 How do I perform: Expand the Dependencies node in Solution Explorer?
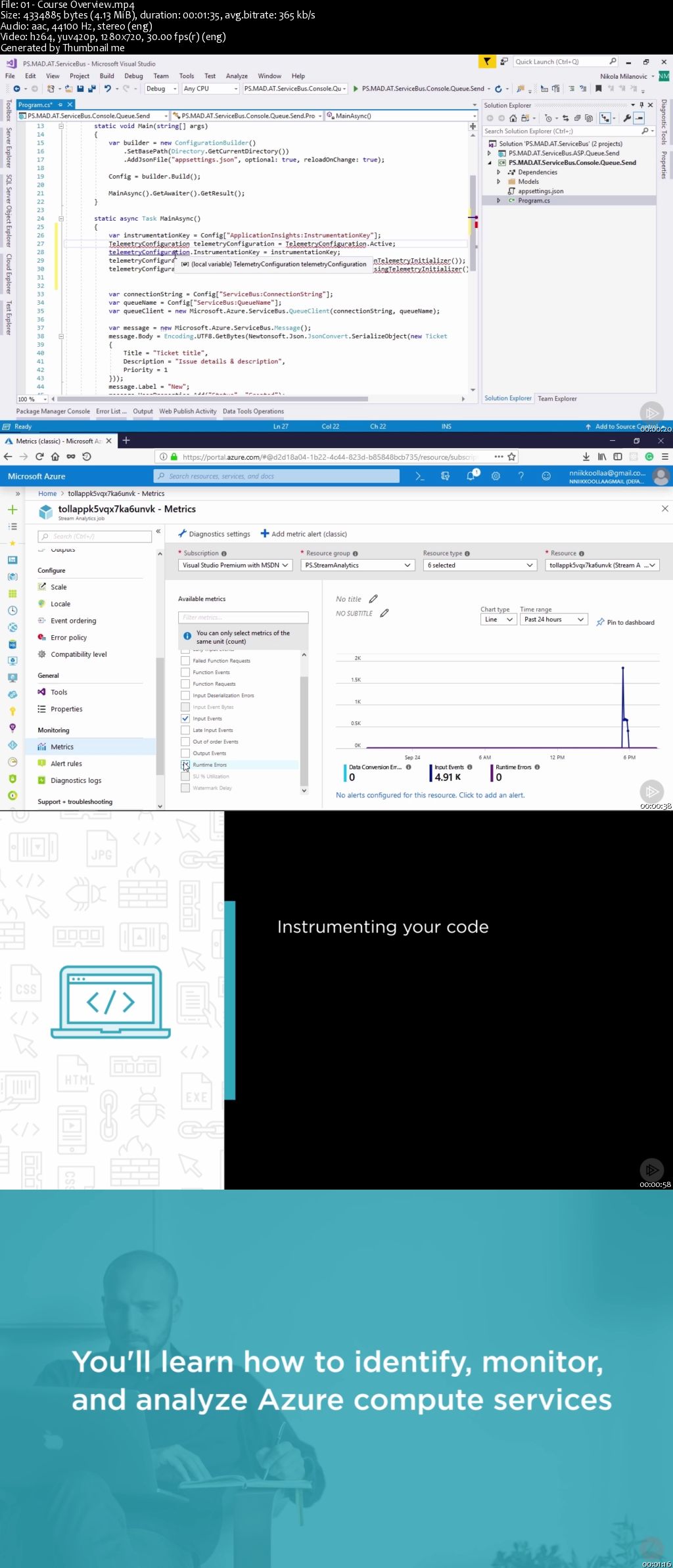498,172
